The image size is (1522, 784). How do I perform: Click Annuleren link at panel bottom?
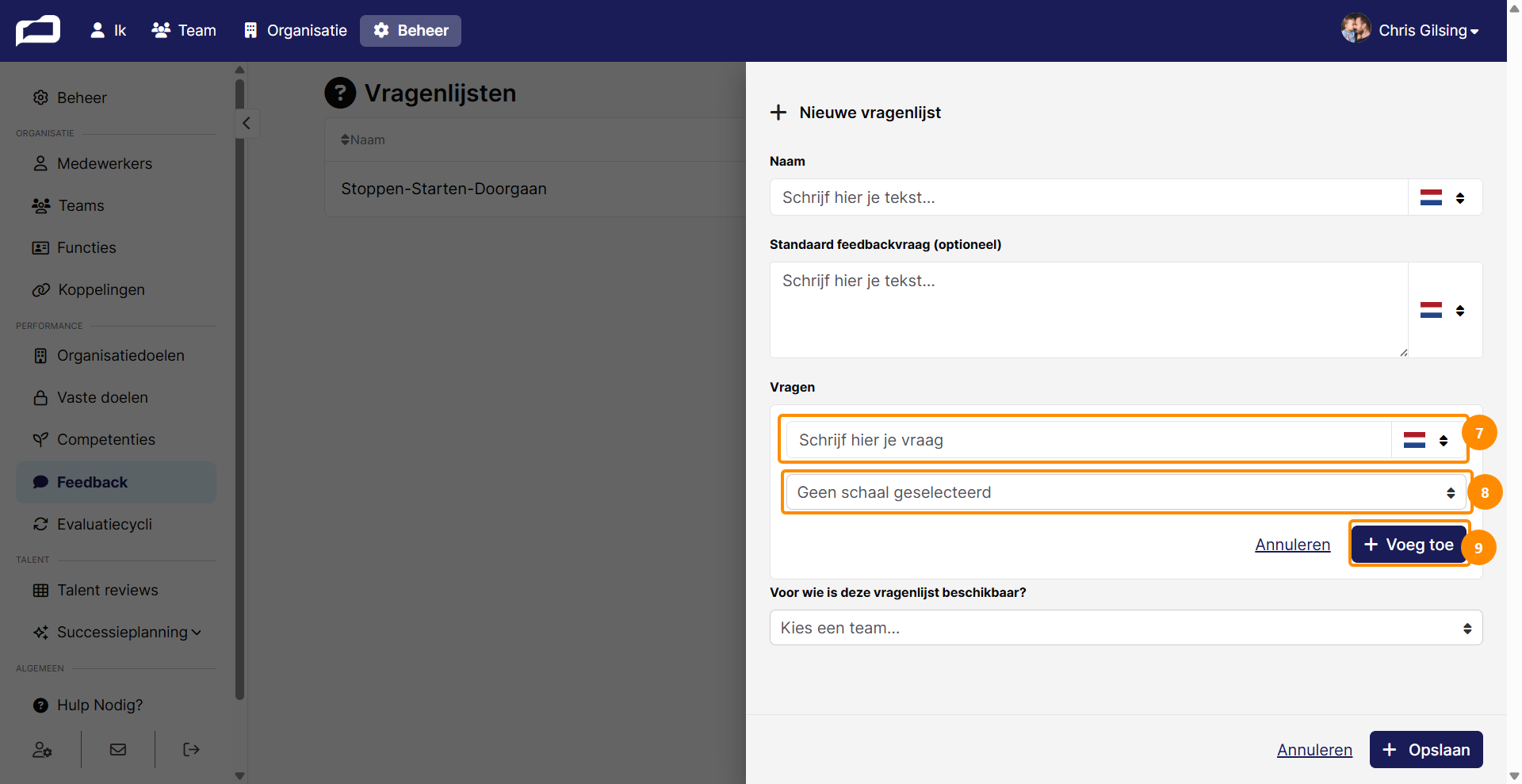point(1314,750)
